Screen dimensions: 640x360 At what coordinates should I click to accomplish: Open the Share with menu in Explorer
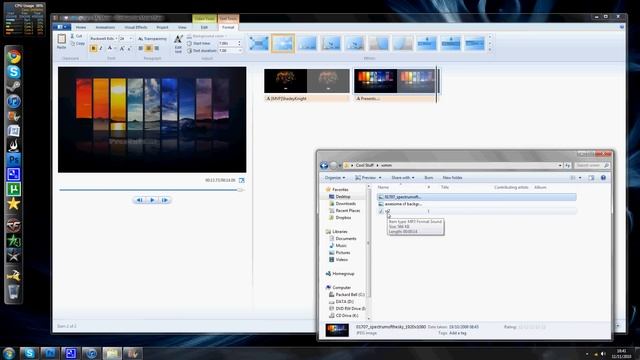point(402,178)
